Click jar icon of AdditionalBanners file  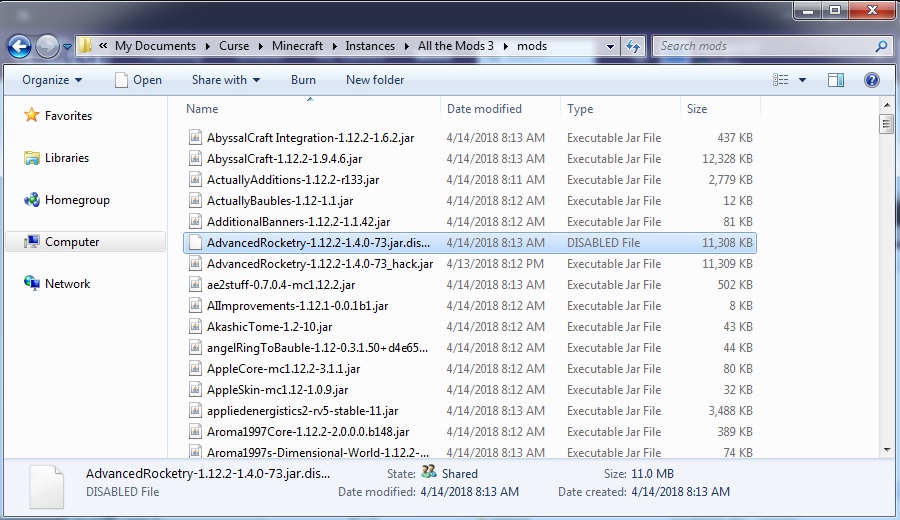(x=195, y=222)
